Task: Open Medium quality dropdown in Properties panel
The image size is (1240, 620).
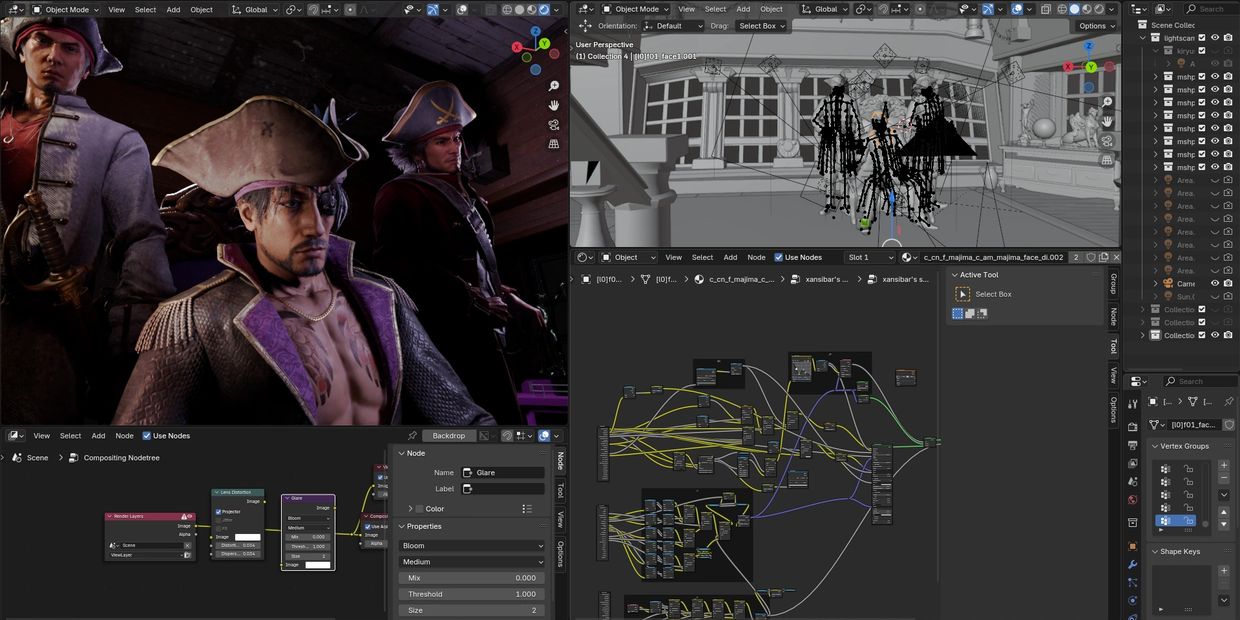Action: [472, 562]
